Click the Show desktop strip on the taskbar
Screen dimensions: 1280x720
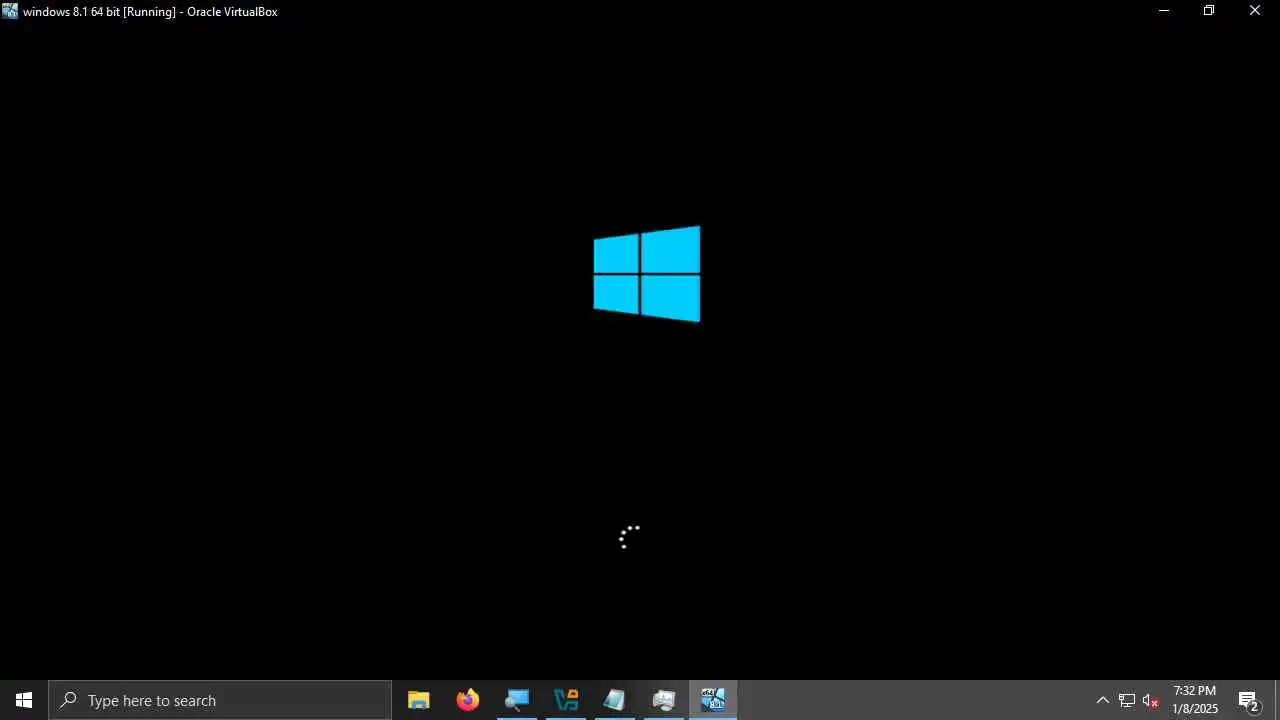point(1277,700)
